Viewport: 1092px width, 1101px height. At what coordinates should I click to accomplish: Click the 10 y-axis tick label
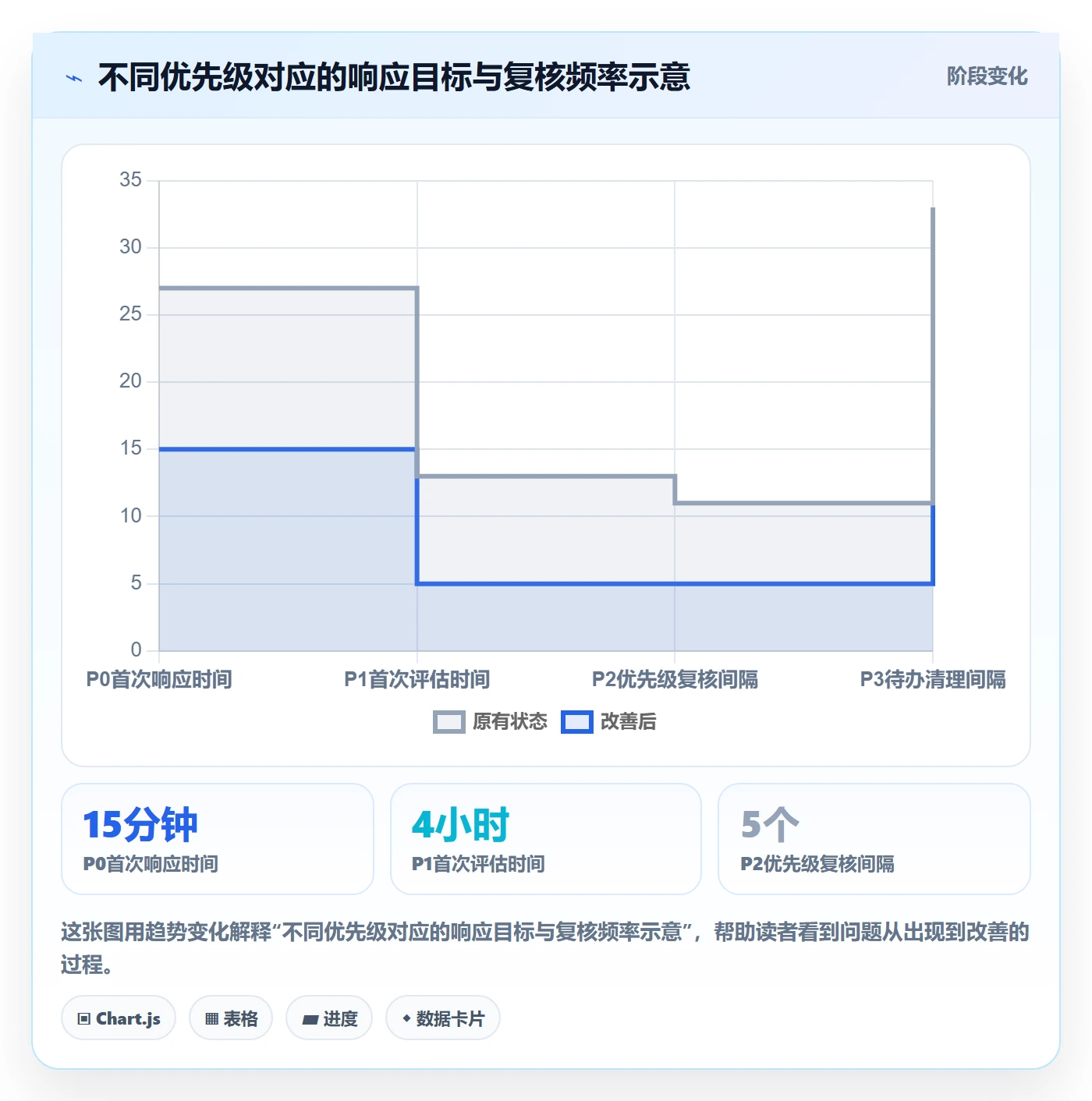[x=130, y=515]
